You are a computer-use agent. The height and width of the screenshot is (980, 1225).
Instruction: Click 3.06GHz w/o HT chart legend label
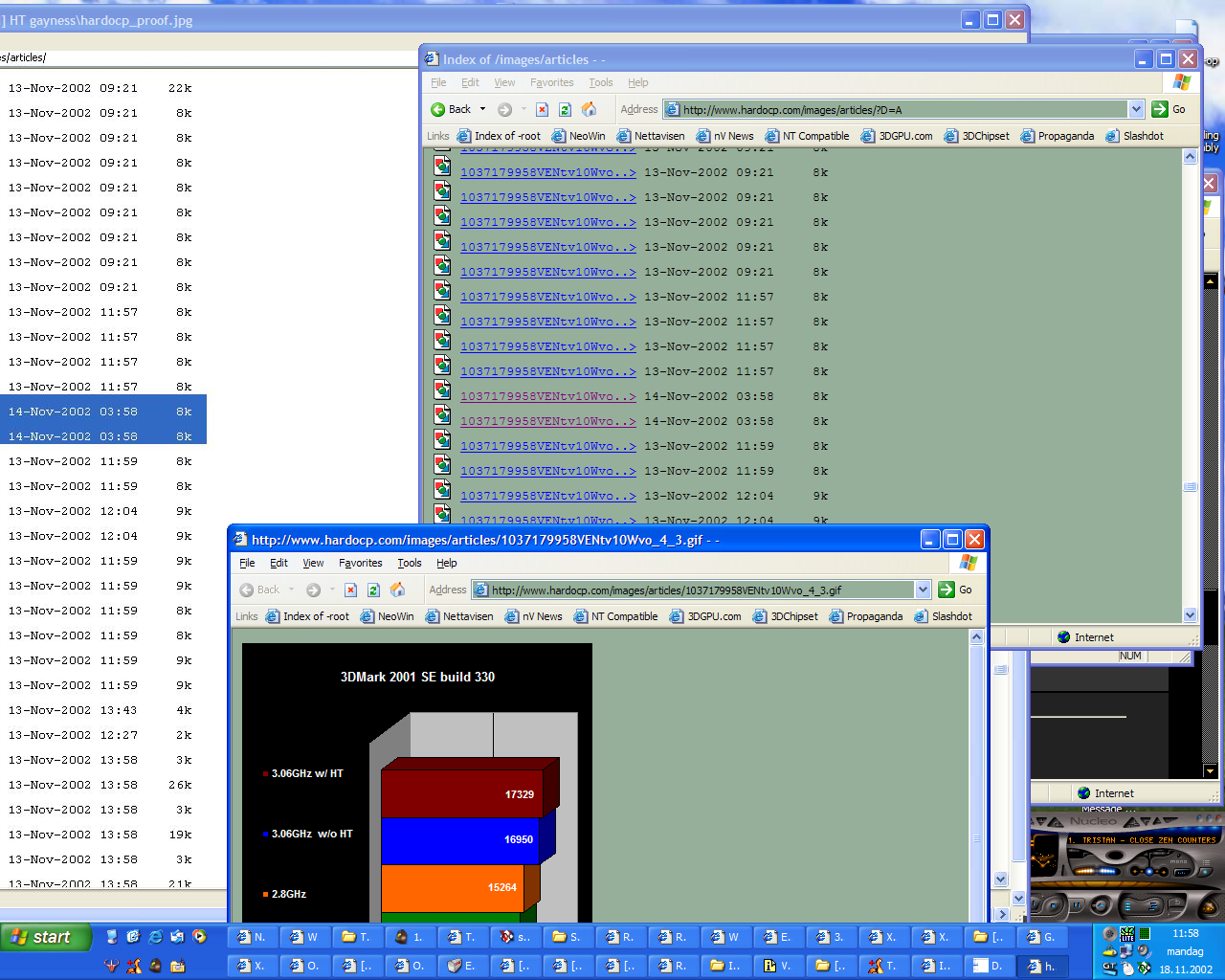coord(312,834)
